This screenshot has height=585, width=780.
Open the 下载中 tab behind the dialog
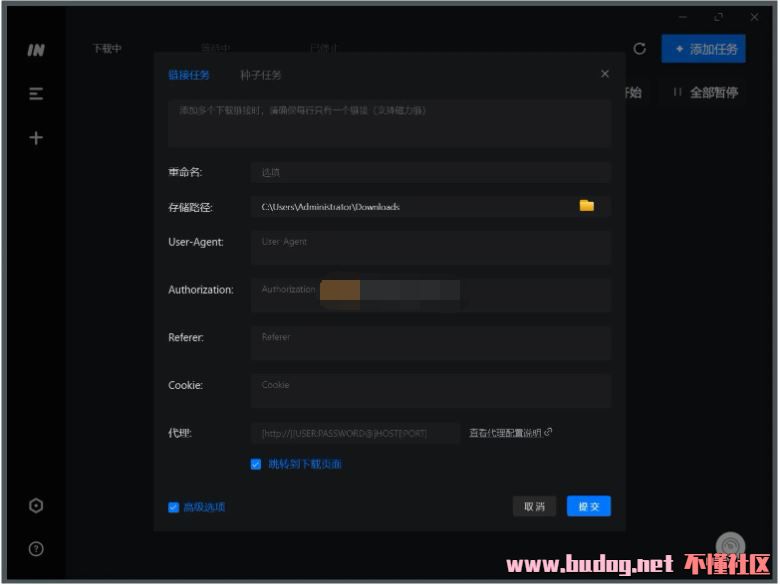coord(107,48)
